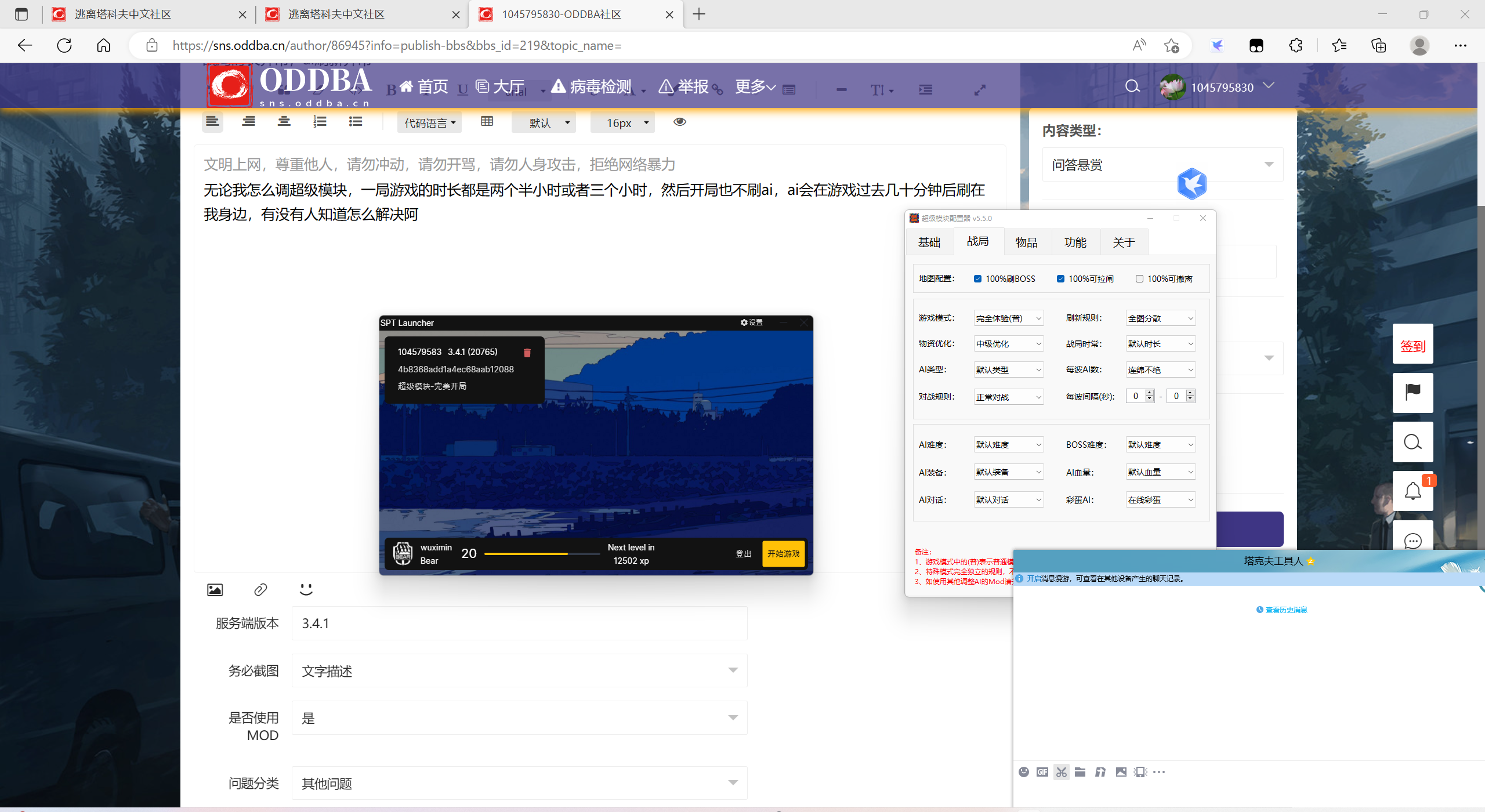Enable the 100%可撤离 checkbox
Screen dimensions: 1485x812
point(1139,278)
